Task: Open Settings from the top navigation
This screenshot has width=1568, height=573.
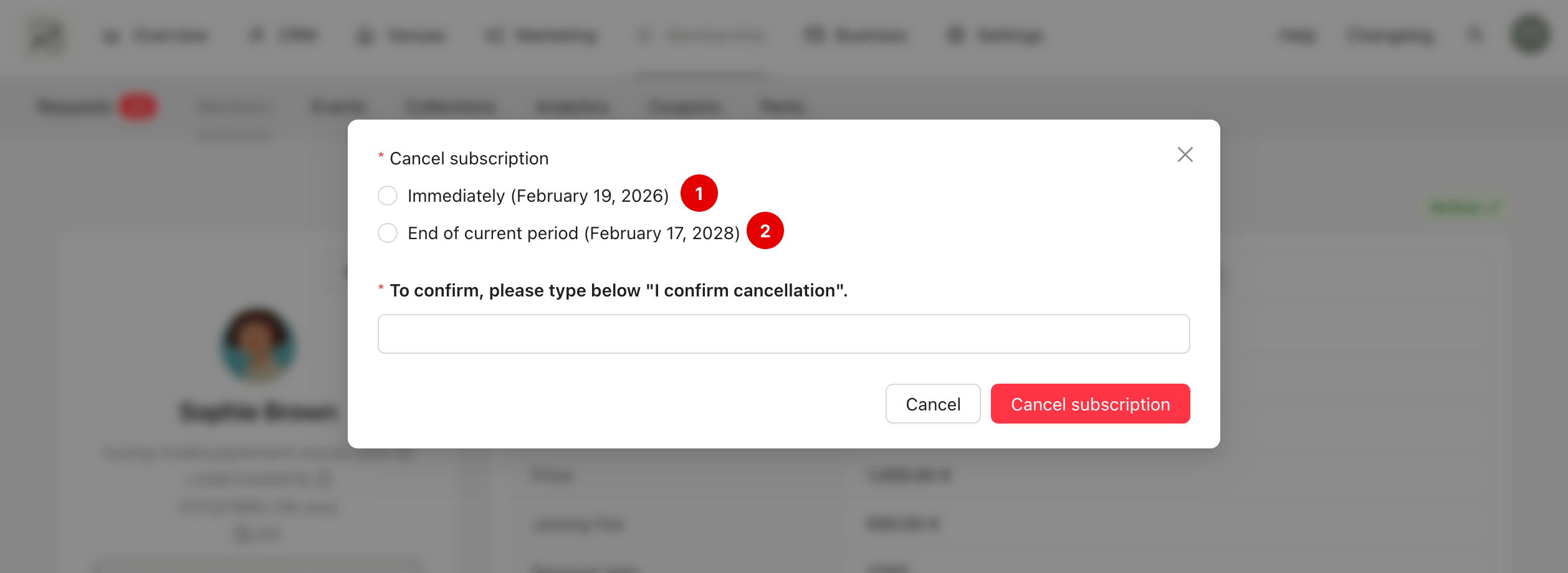Action: click(995, 36)
